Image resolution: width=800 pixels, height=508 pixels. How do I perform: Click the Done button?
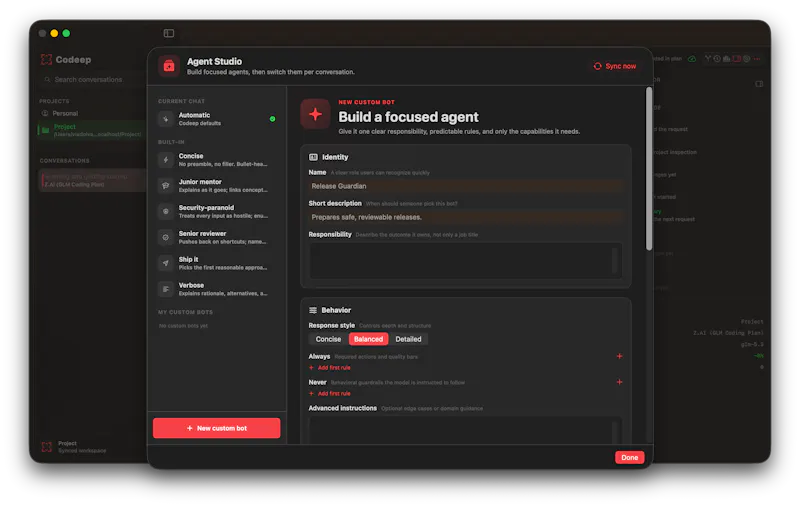tap(630, 458)
